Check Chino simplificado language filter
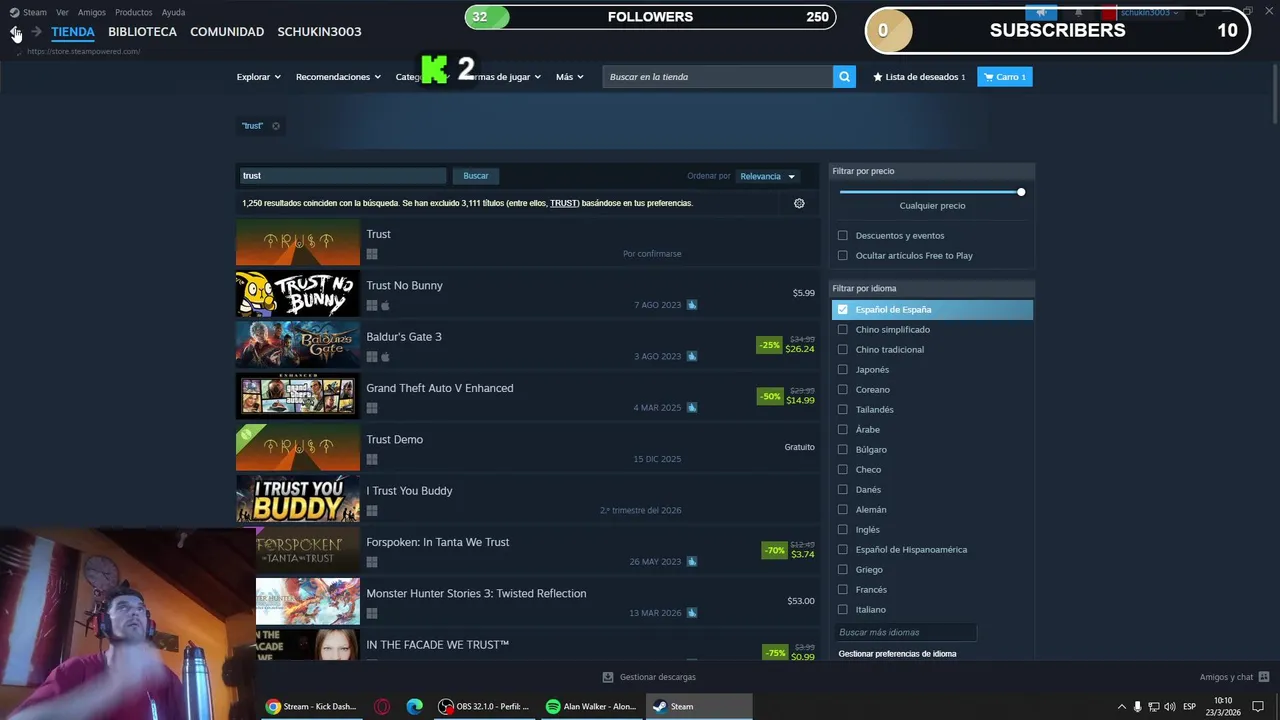1280x720 pixels. (x=843, y=330)
